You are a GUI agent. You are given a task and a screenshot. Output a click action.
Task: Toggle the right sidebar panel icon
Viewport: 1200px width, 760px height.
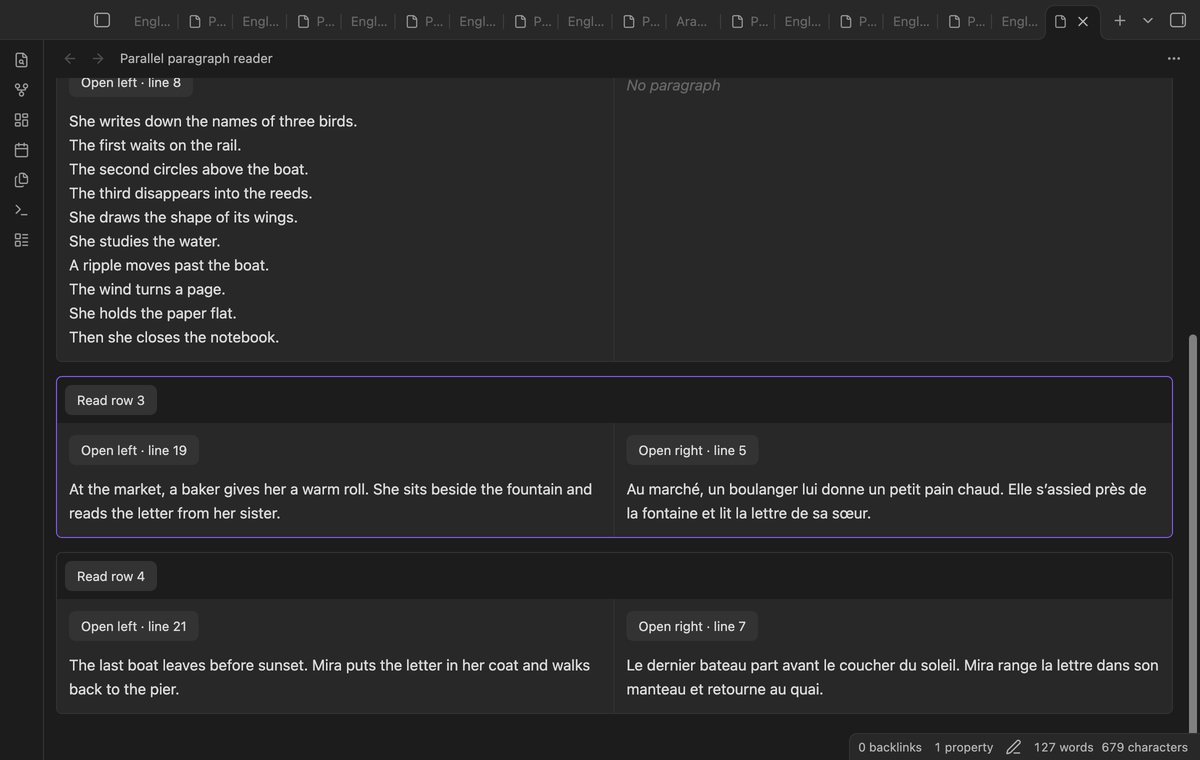(x=1177, y=20)
